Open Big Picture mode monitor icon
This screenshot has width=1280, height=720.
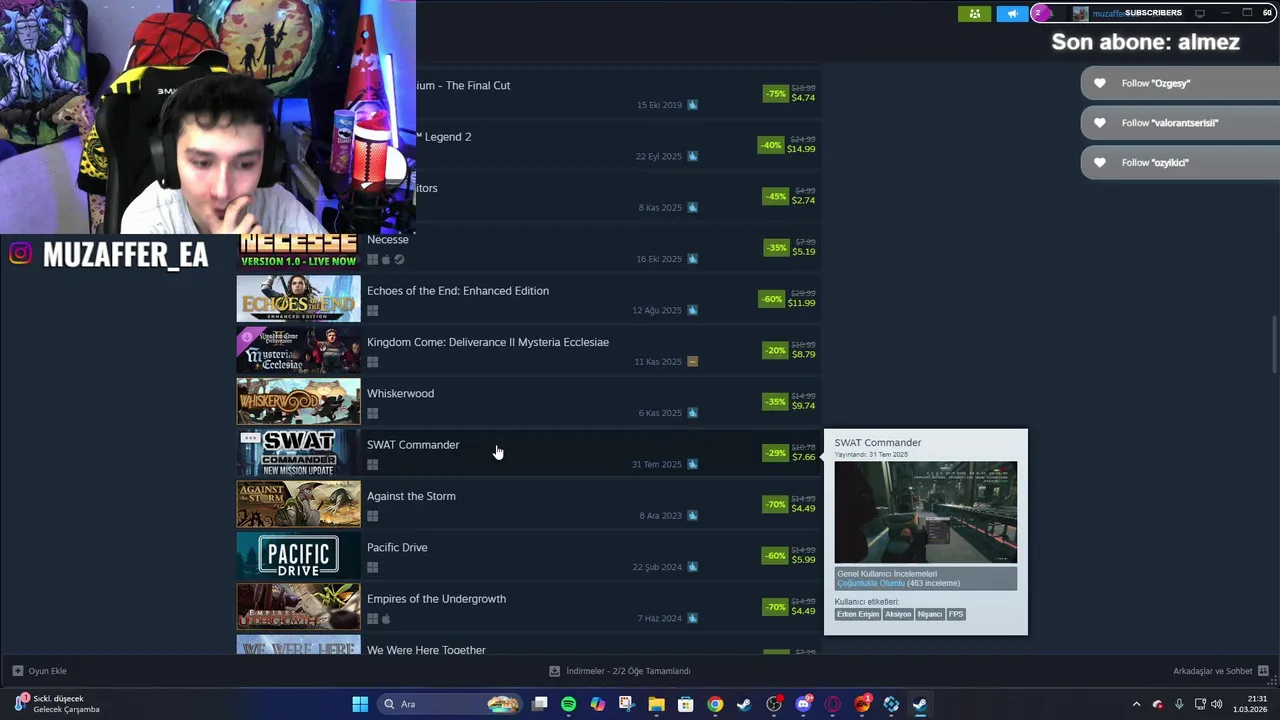point(1200,13)
